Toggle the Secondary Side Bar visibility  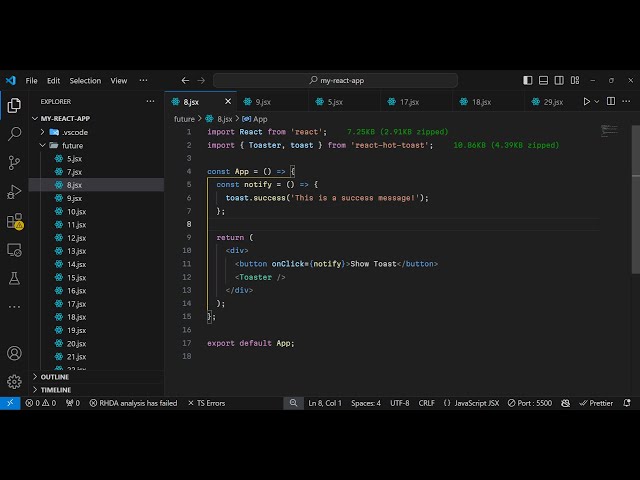(560, 80)
